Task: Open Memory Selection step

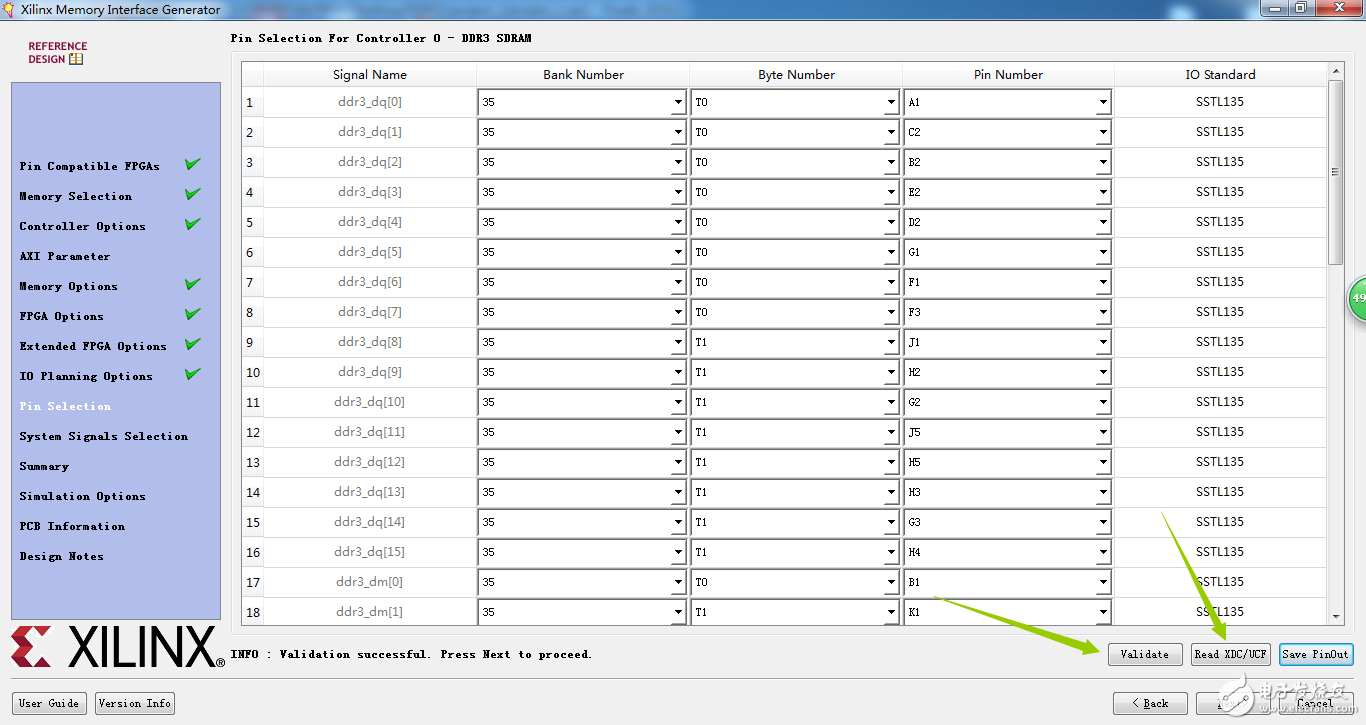Action: coord(75,196)
